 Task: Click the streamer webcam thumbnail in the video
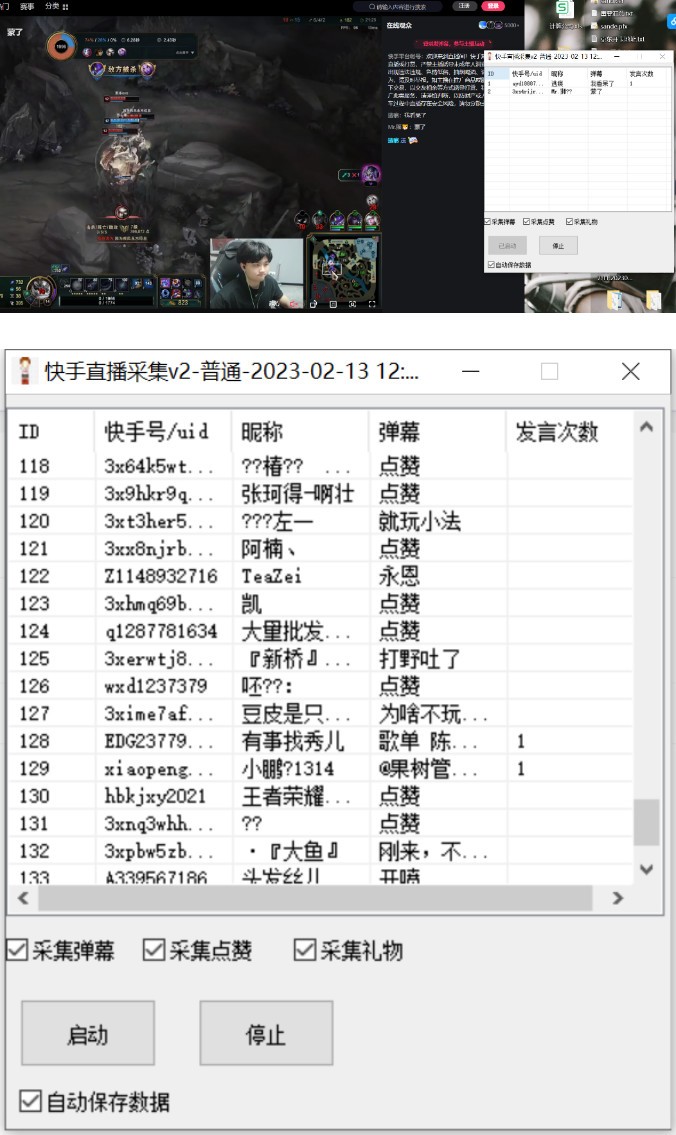[256, 274]
